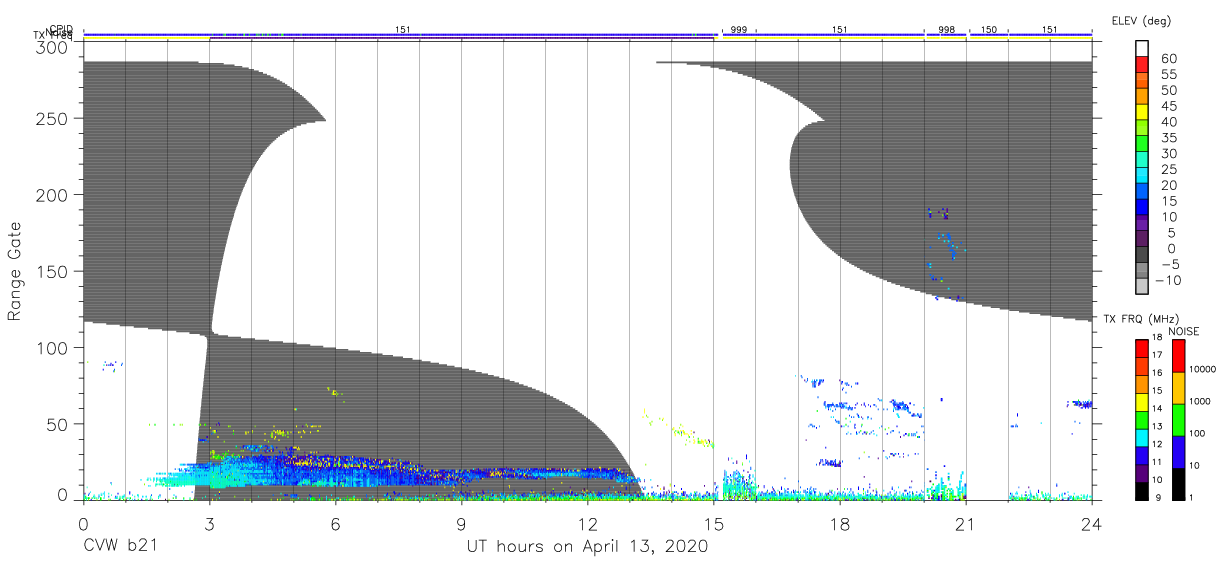Click the '1000' label on NOISE scale

[1201, 402]
